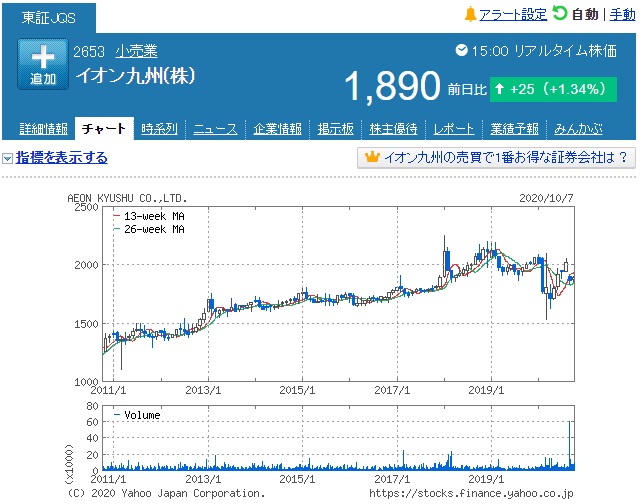
Task: Click the green auto-refresh arrow icon
Action: [559, 13]
